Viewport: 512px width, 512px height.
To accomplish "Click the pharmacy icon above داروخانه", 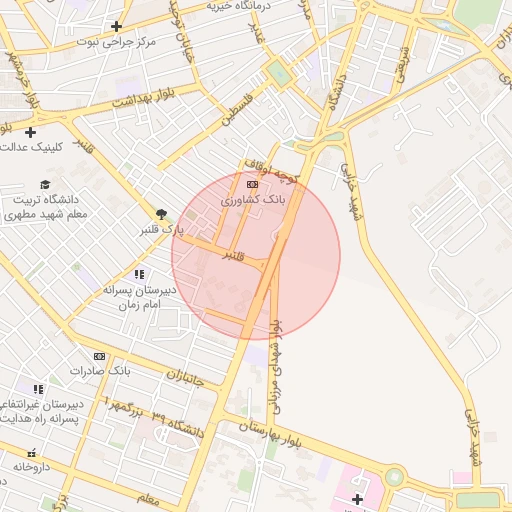I will (32, 453).
